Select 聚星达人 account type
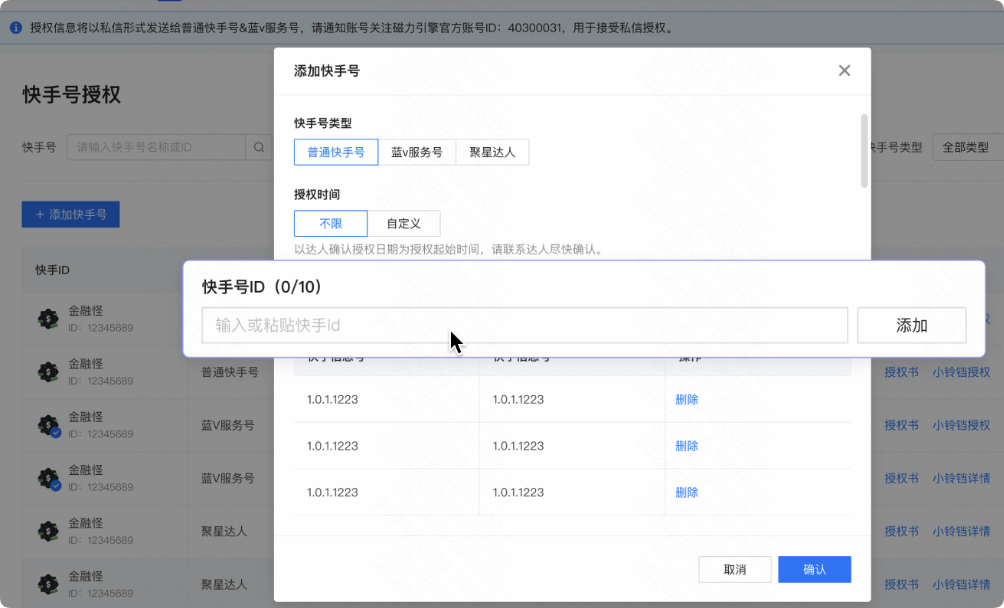This screenshot has height=608, width=1004. 492,152
